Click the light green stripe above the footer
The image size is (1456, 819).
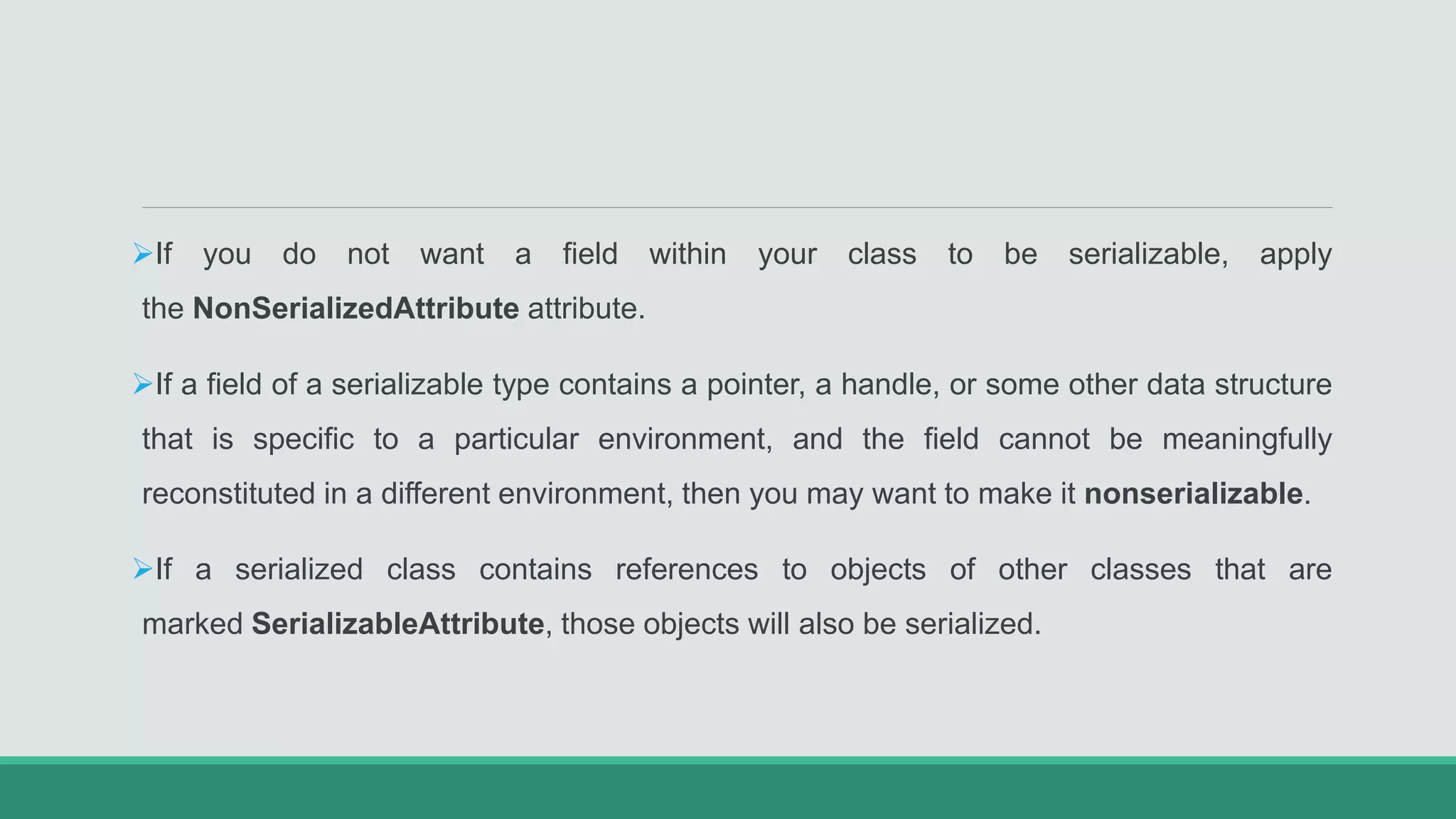pos(728,760)
